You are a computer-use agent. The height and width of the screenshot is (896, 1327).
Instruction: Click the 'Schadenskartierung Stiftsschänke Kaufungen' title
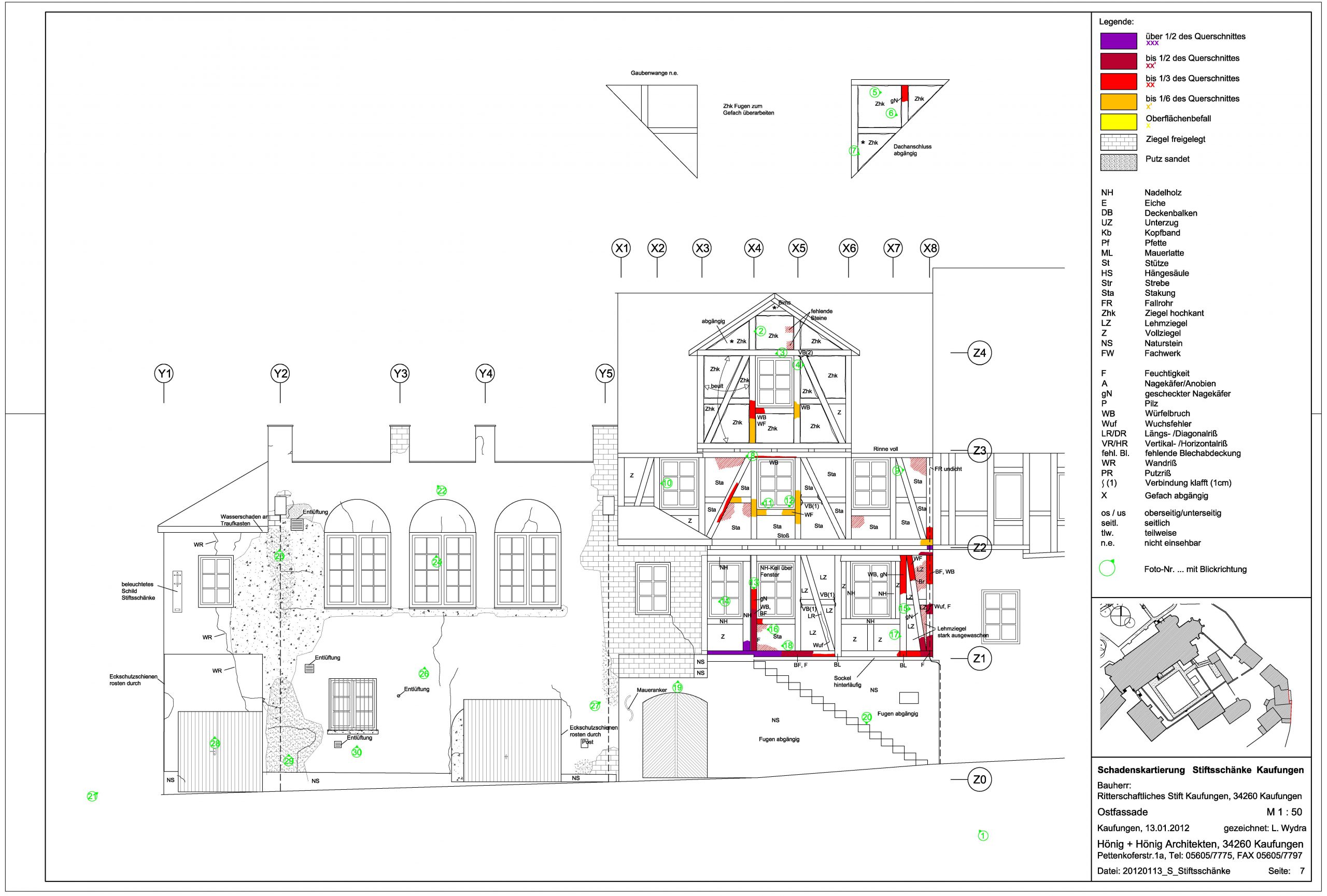click(x=1200, y=770)
